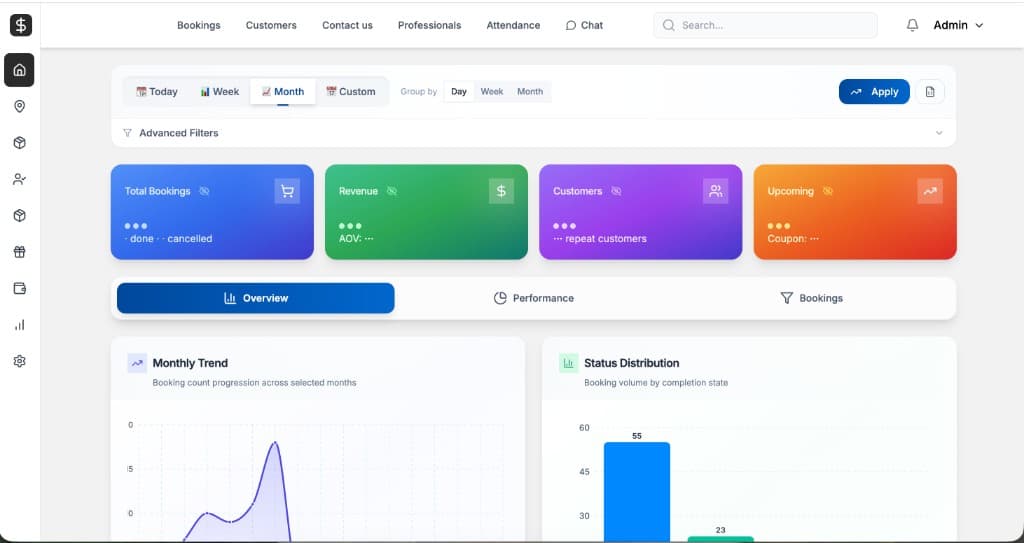Click the cart icon on Total Bookings card
1024x543 pixels.
click(x=287, y=191)
